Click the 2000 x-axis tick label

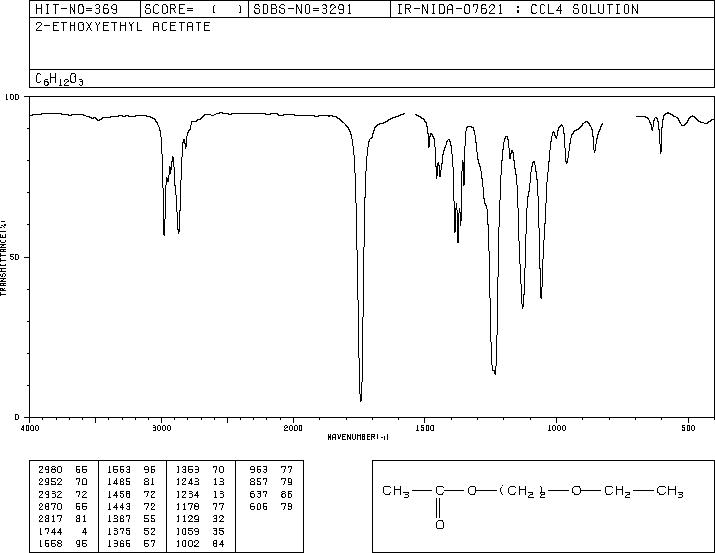(x=293, y=428)
